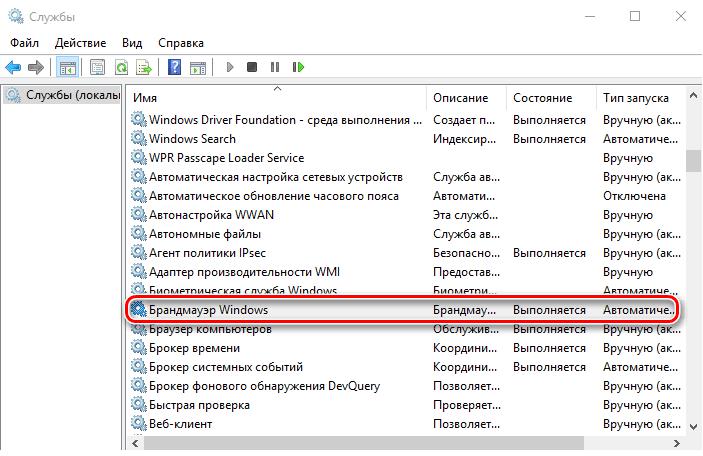This screenshot has height=456, width=703.
Task: Click the scroll left arrow at the bottom
Action: [135, 443]
